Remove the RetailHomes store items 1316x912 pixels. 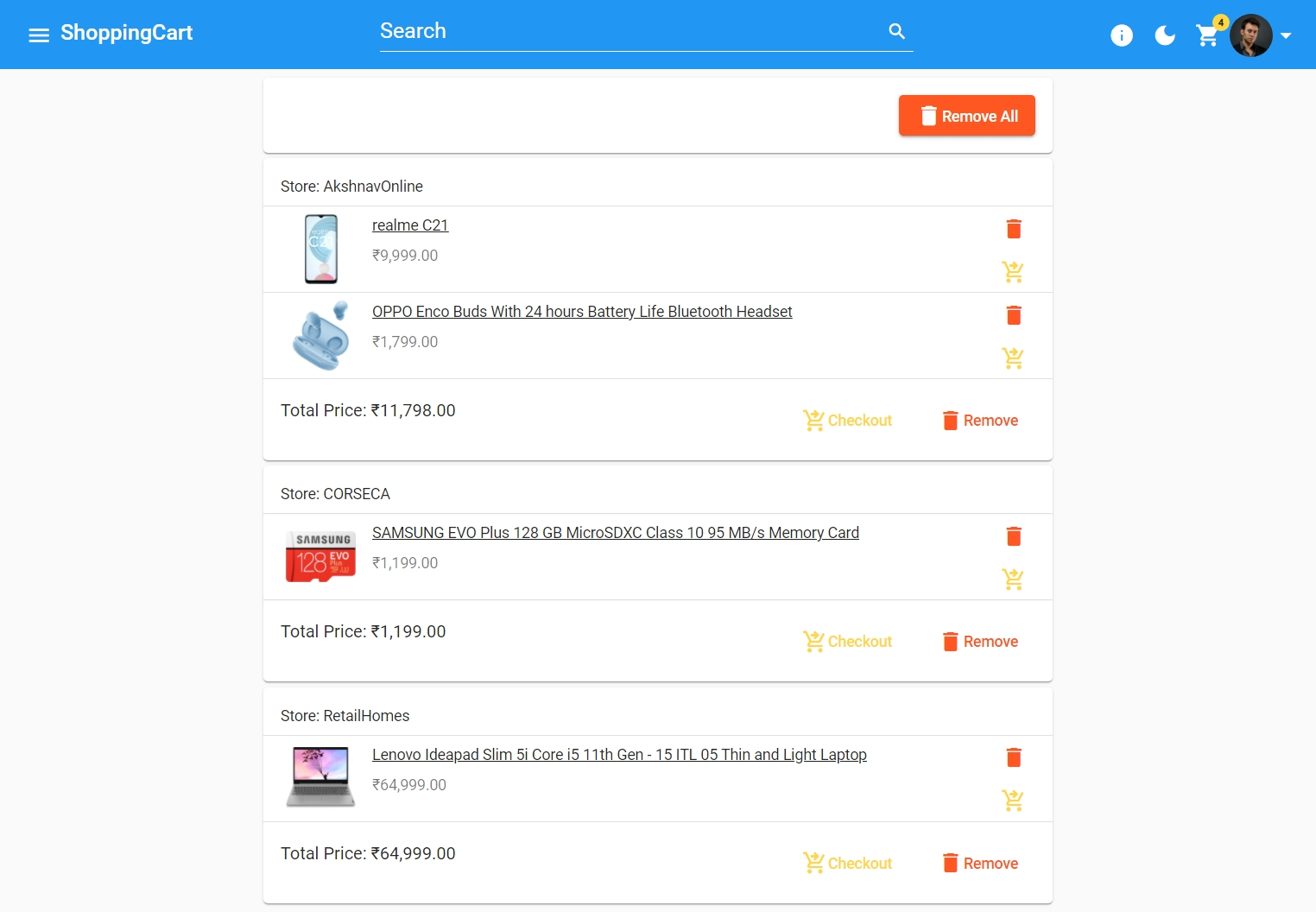coord(980,864)
